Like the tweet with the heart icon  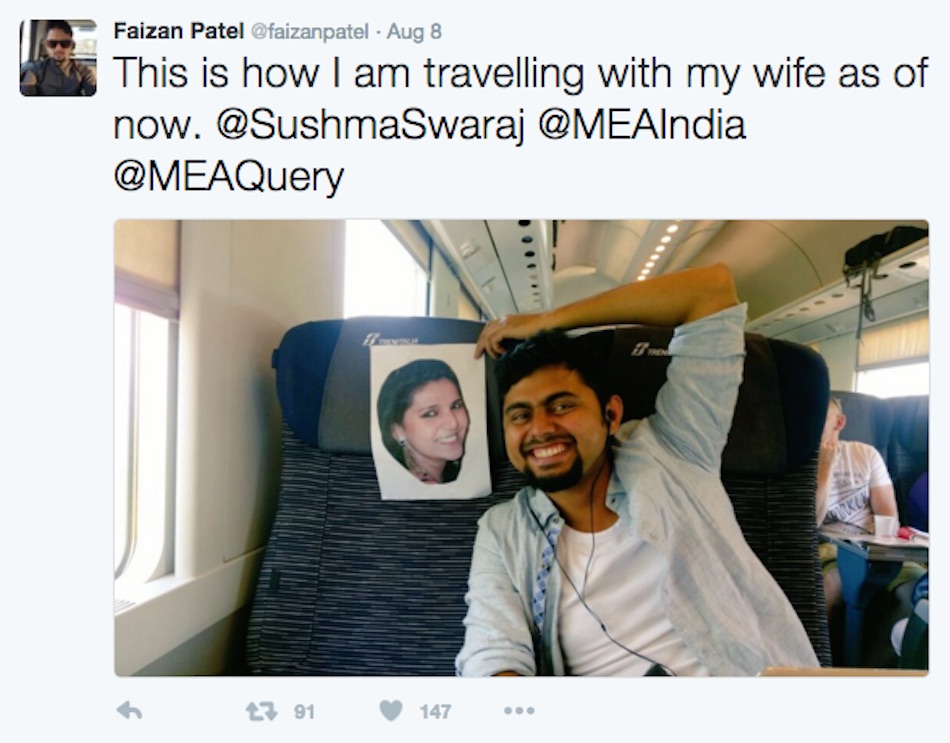(391, 711)
